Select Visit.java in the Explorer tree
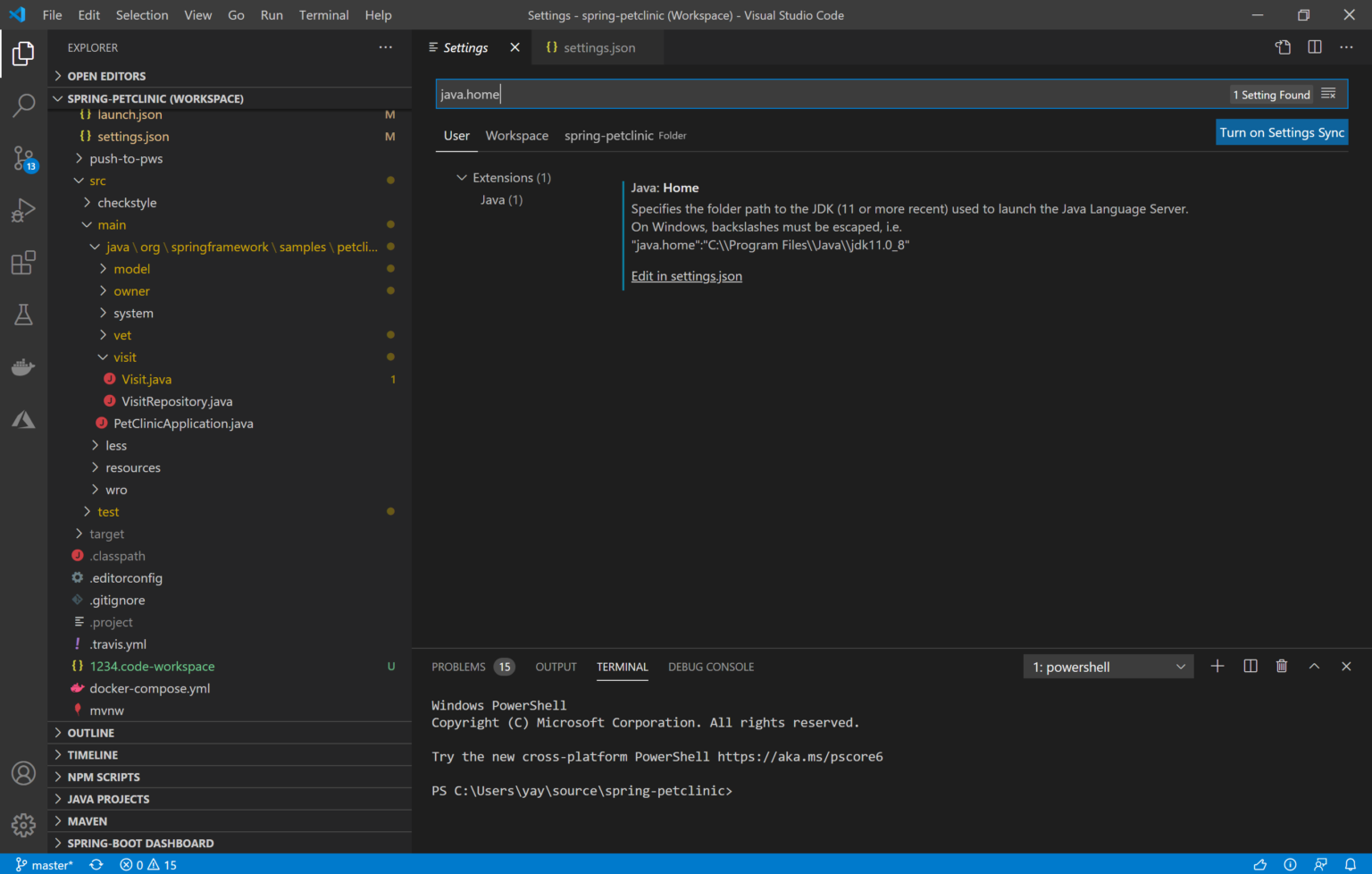The image size is (1372, 874). [x=146, y=379]
